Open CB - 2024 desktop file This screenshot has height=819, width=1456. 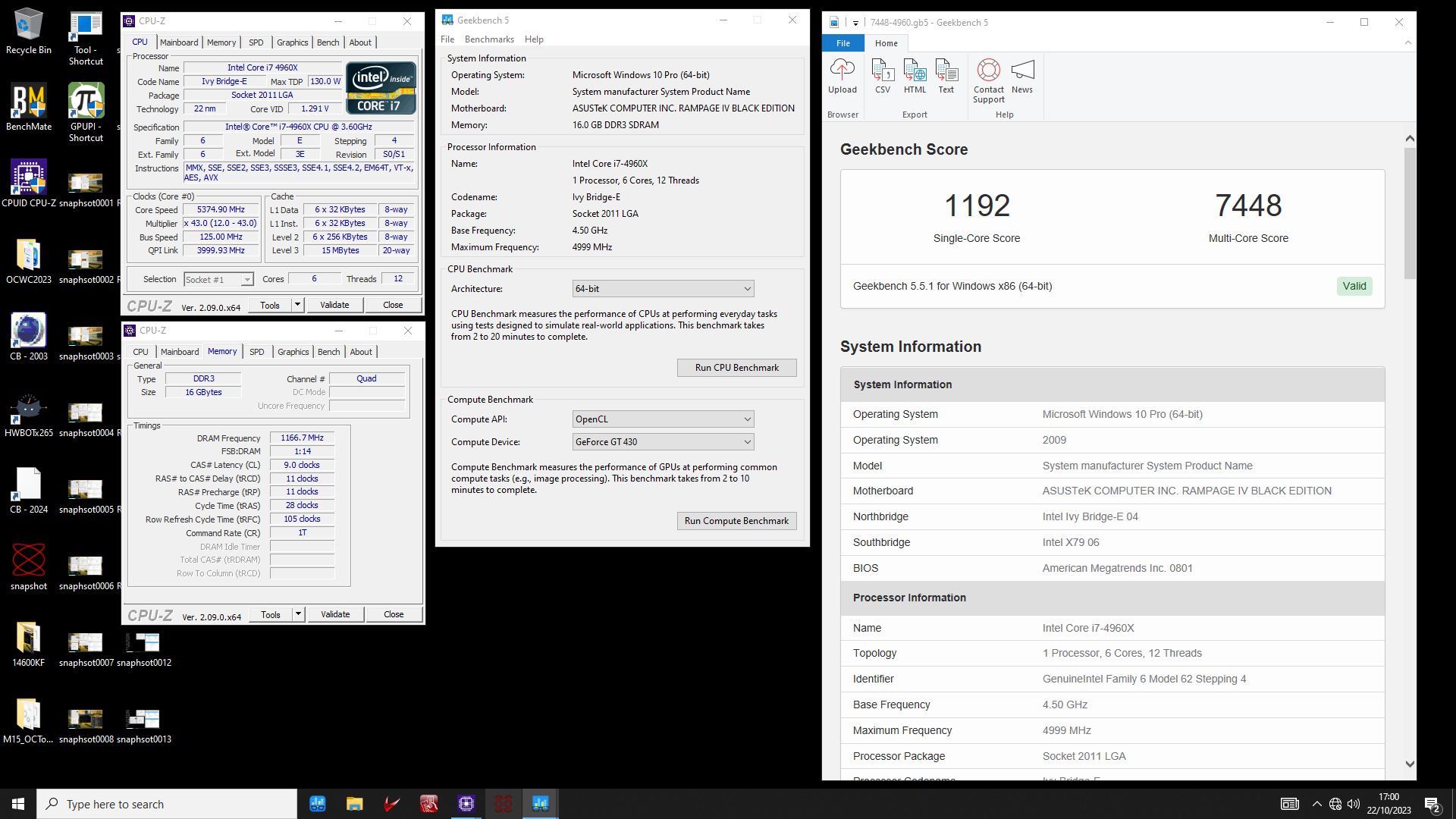[29, 490]
